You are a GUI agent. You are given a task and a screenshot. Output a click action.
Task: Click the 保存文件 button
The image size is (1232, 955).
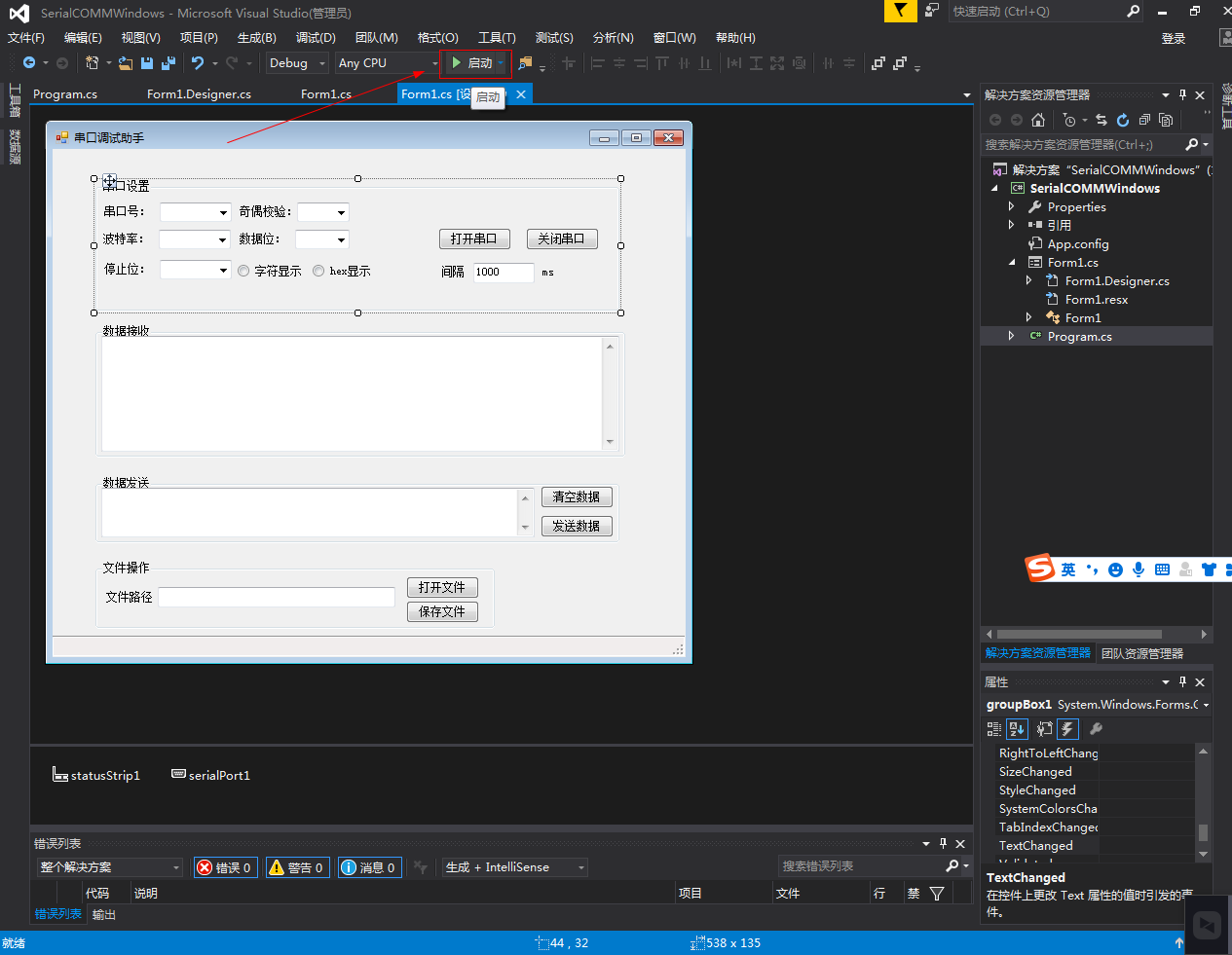click(442, 611)
